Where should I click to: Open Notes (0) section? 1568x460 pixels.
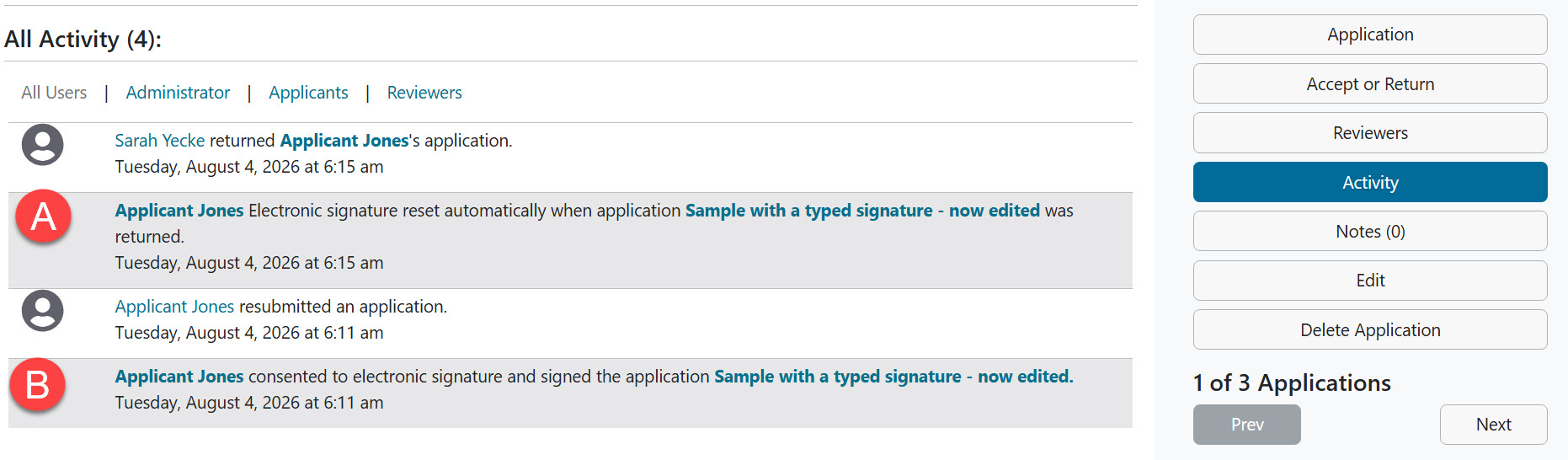(1370, 232)
